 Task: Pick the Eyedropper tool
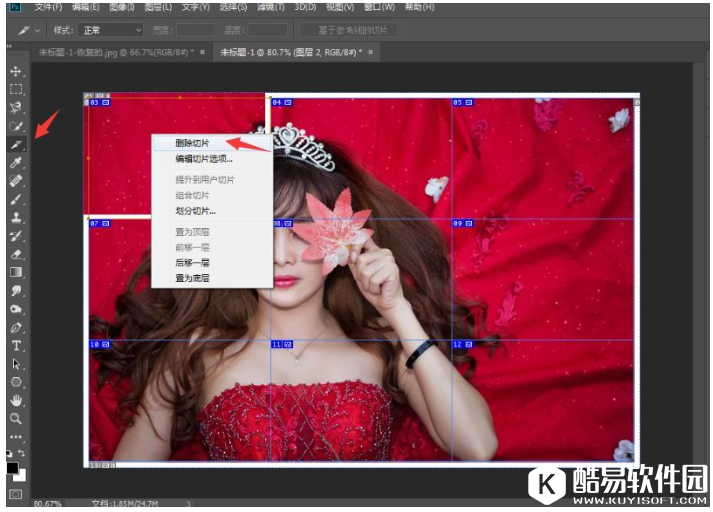pyautogui.click(x=16, y=163)
